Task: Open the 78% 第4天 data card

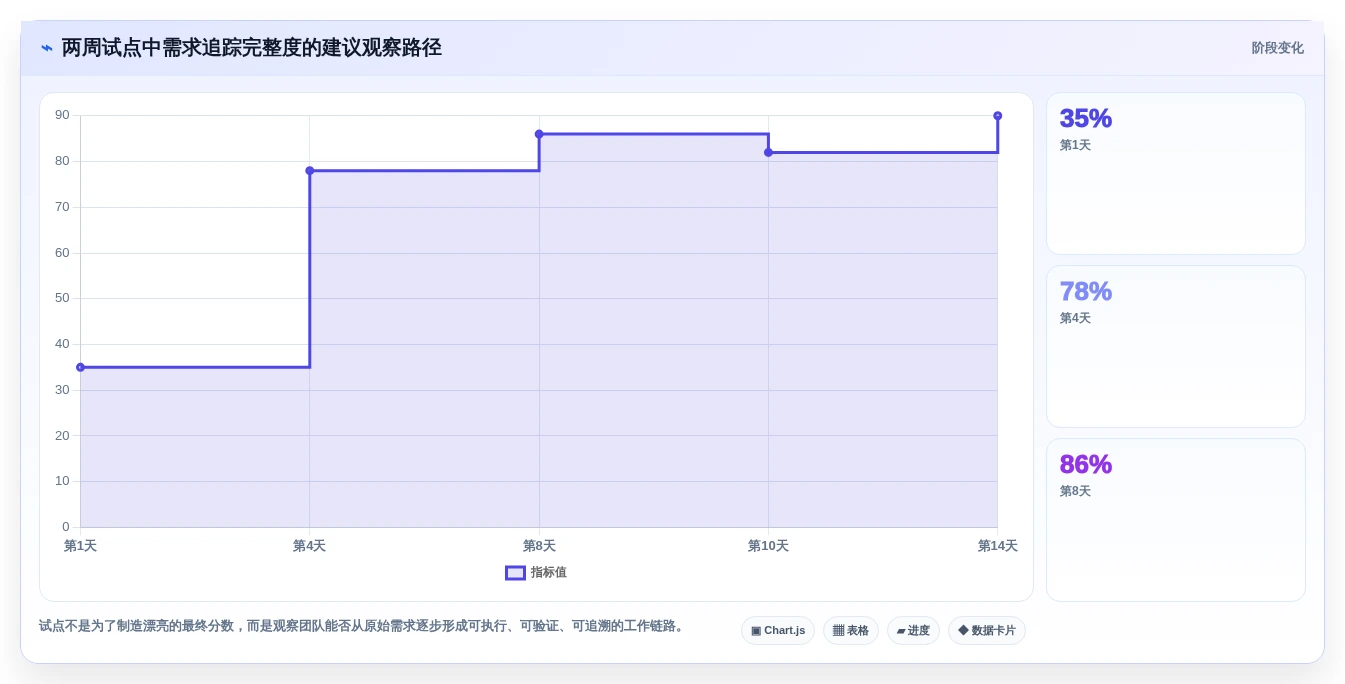Action: coord(1176,347)
